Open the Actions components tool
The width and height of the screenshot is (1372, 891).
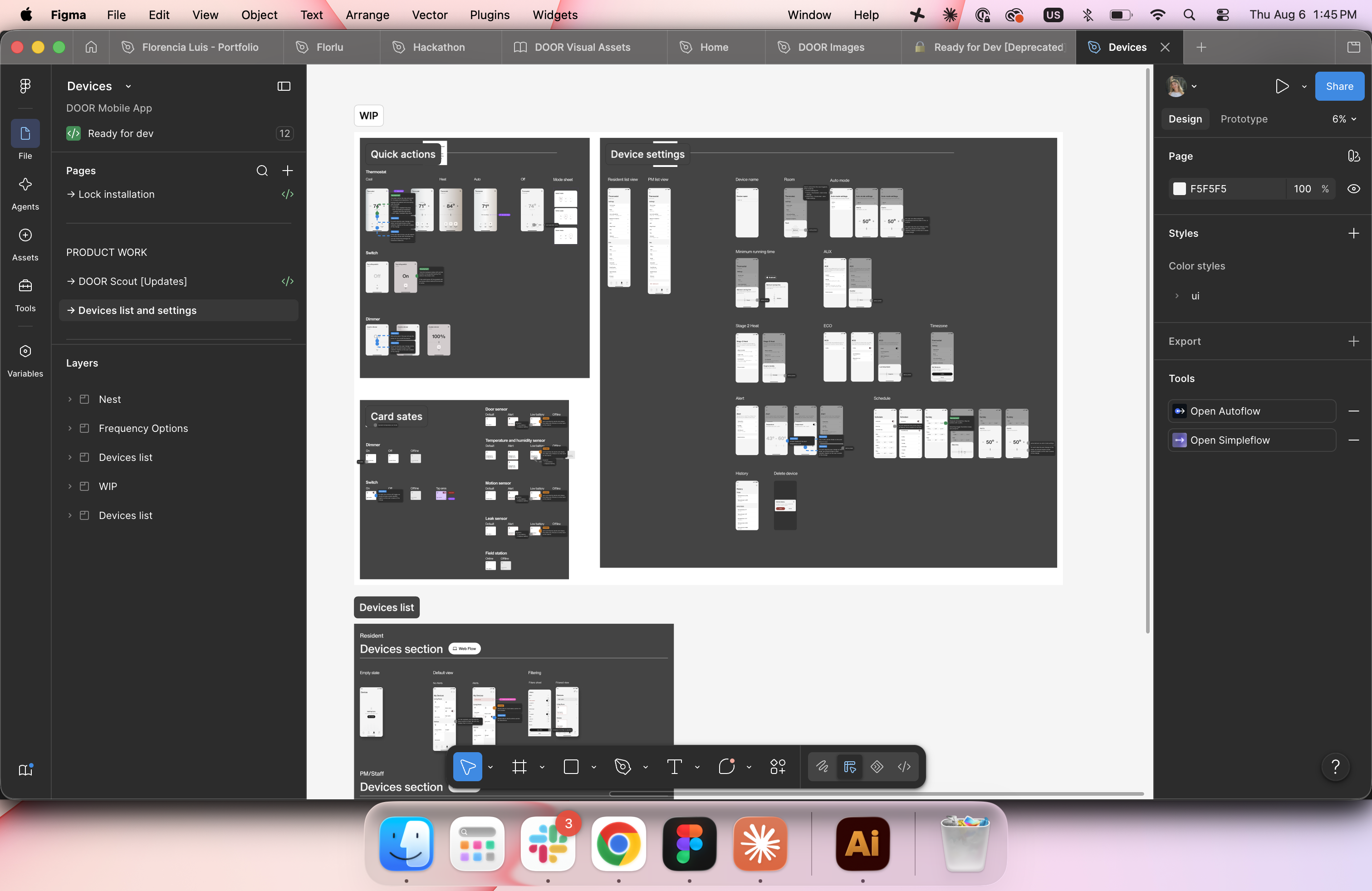coord(778,767)
